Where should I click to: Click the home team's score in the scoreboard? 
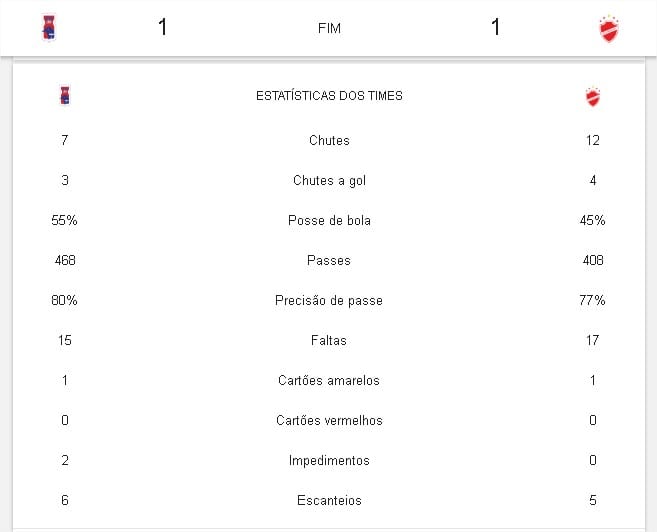point(163,27)
